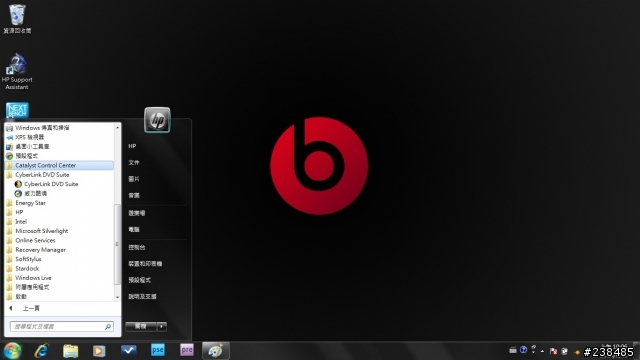The height and width of the screenshot is (360, 640).
Task: Click the blue round help tray icon
Action: coord(523,350)
